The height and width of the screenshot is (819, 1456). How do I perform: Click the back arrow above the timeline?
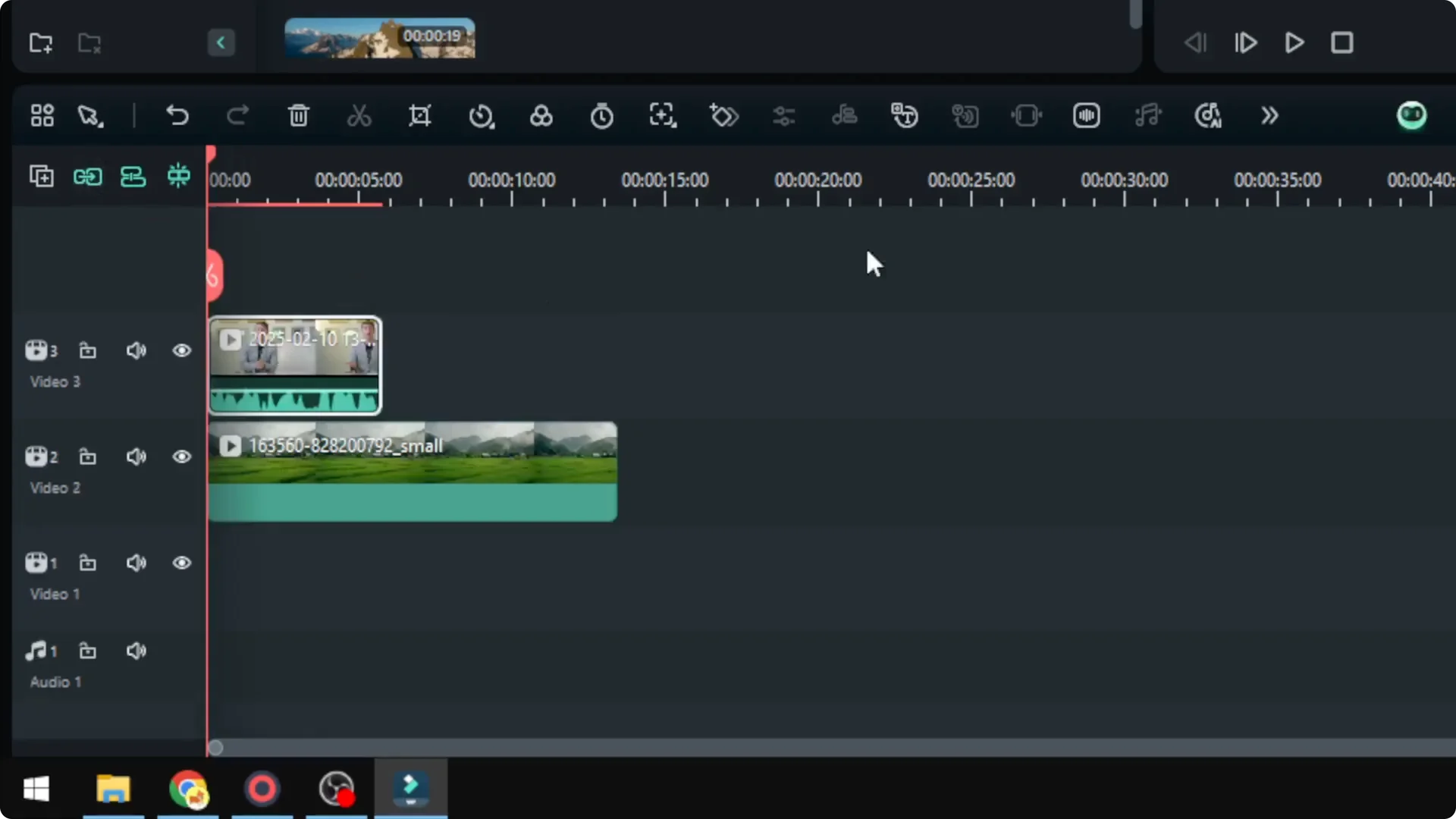click(x=221, y=42)
